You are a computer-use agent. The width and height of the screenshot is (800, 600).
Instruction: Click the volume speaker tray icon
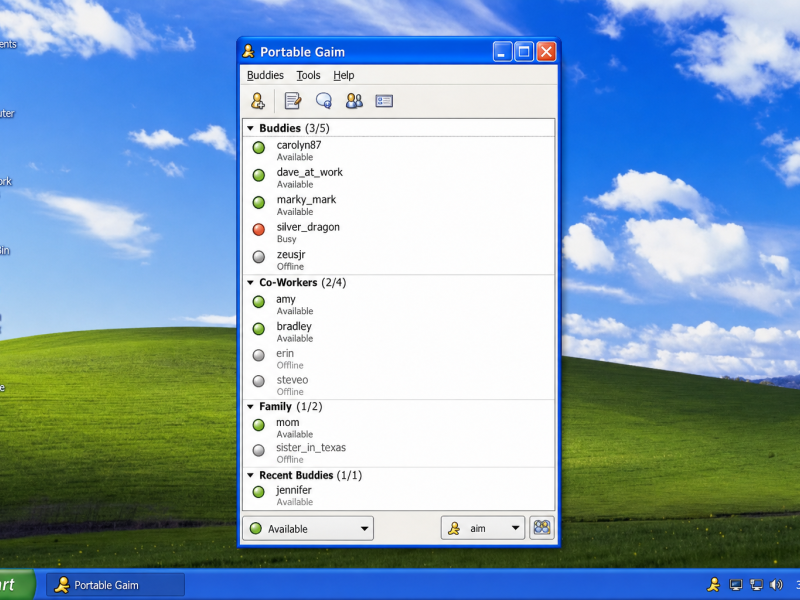[776, 585]
